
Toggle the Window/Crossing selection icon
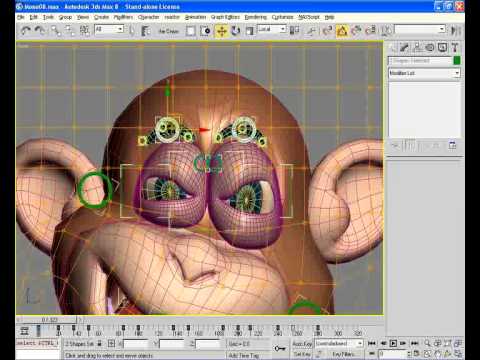205,31
